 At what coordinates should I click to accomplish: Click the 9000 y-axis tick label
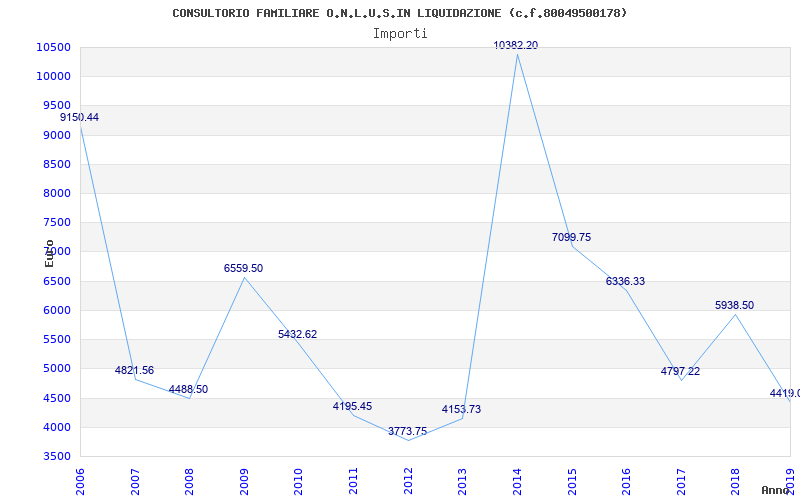pyautogui.click(x=56, y=135)
